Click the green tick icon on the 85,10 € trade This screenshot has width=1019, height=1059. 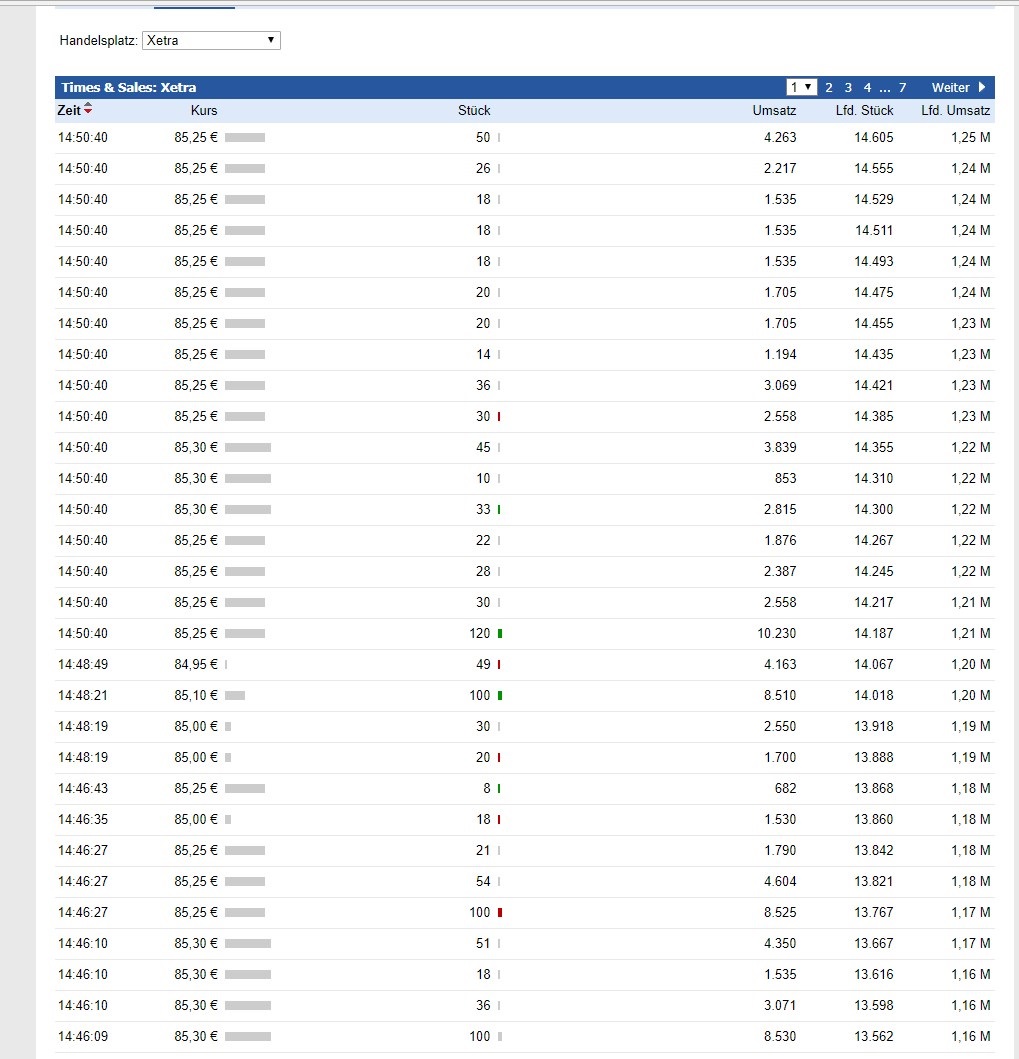pyautogui.click(x=498, y=695)
